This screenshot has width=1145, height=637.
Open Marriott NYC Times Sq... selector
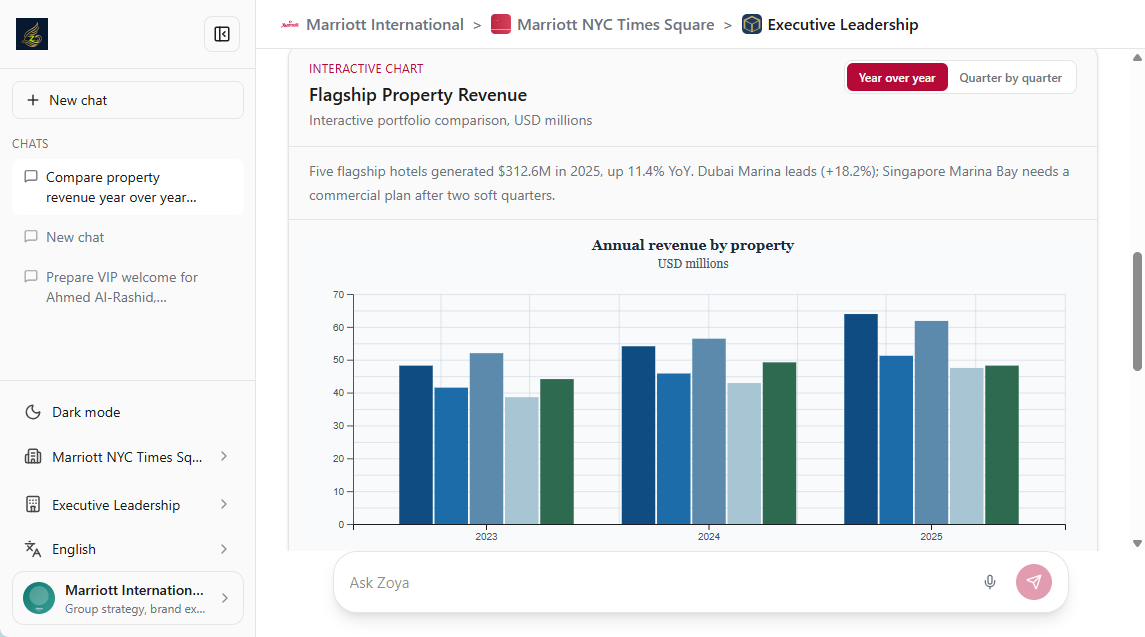pos(128,457)
